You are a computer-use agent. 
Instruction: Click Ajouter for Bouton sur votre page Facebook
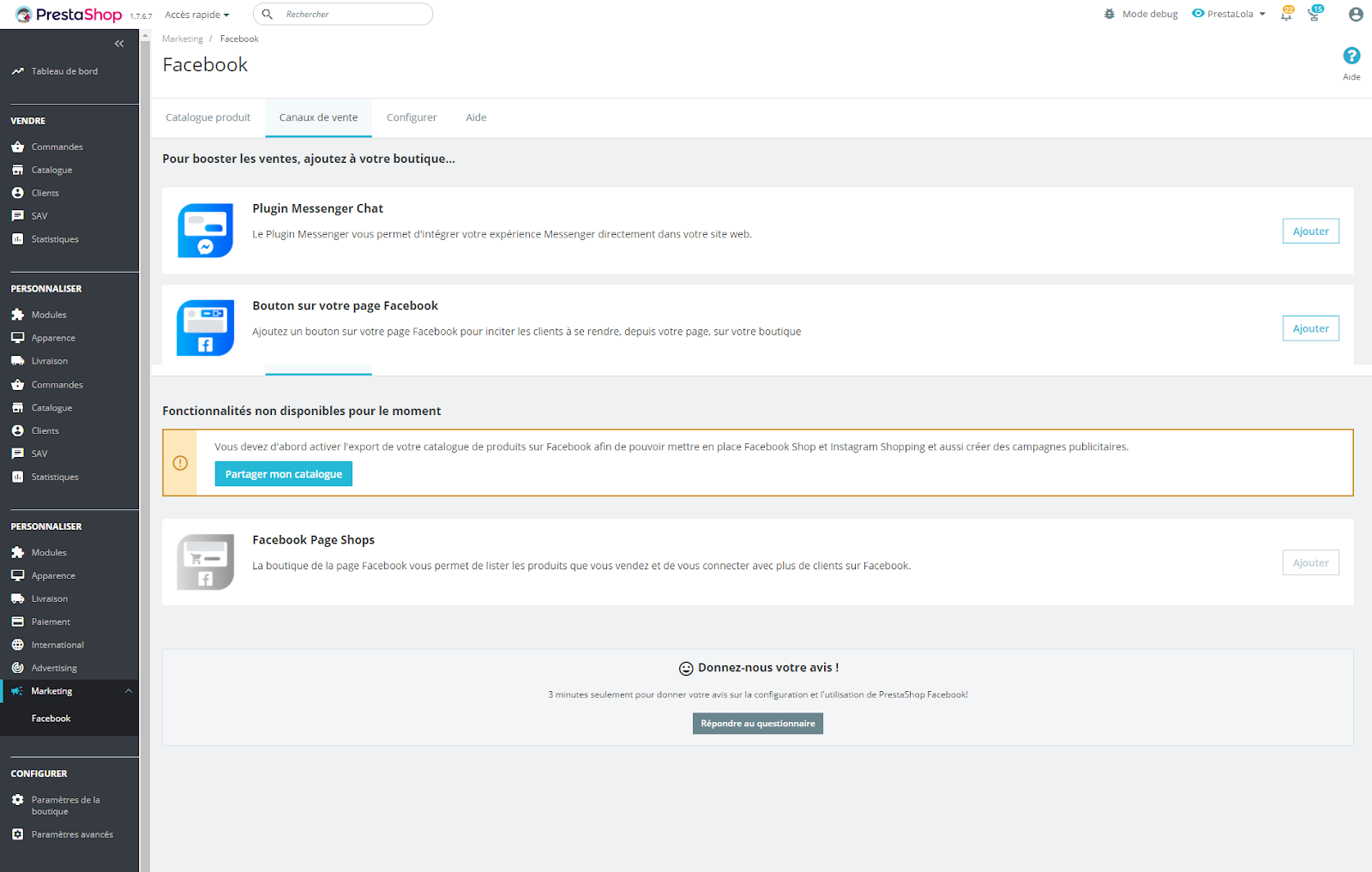(1311, 329)
